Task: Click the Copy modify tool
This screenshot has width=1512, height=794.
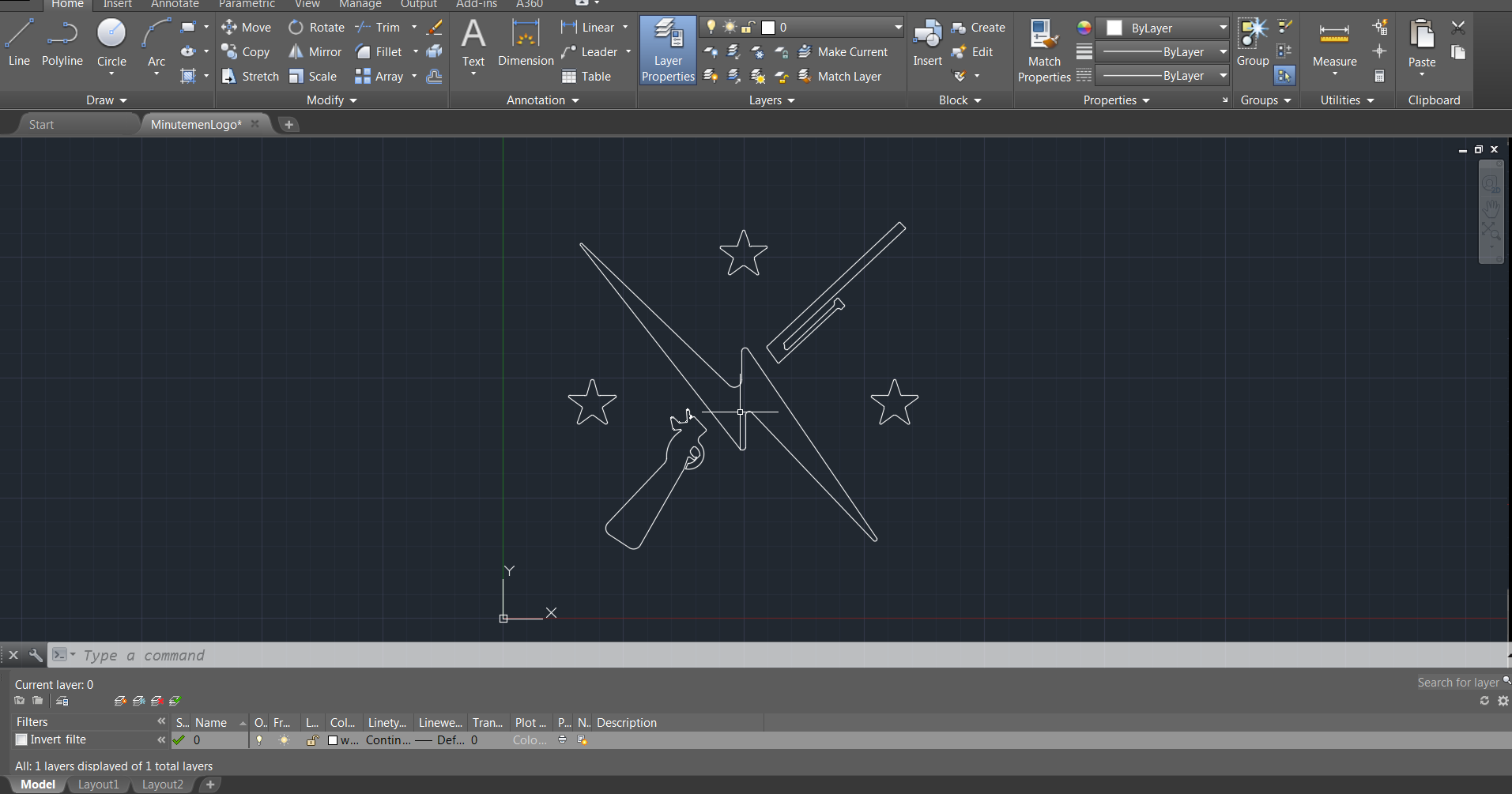Action: tap(246, 52)
